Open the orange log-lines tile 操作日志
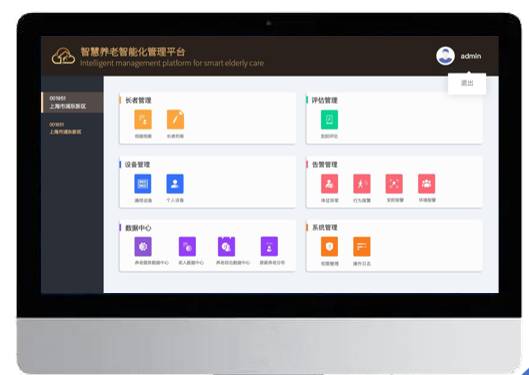Image resolution: width=529 pixels, height=375 pixels. [362, 247]
